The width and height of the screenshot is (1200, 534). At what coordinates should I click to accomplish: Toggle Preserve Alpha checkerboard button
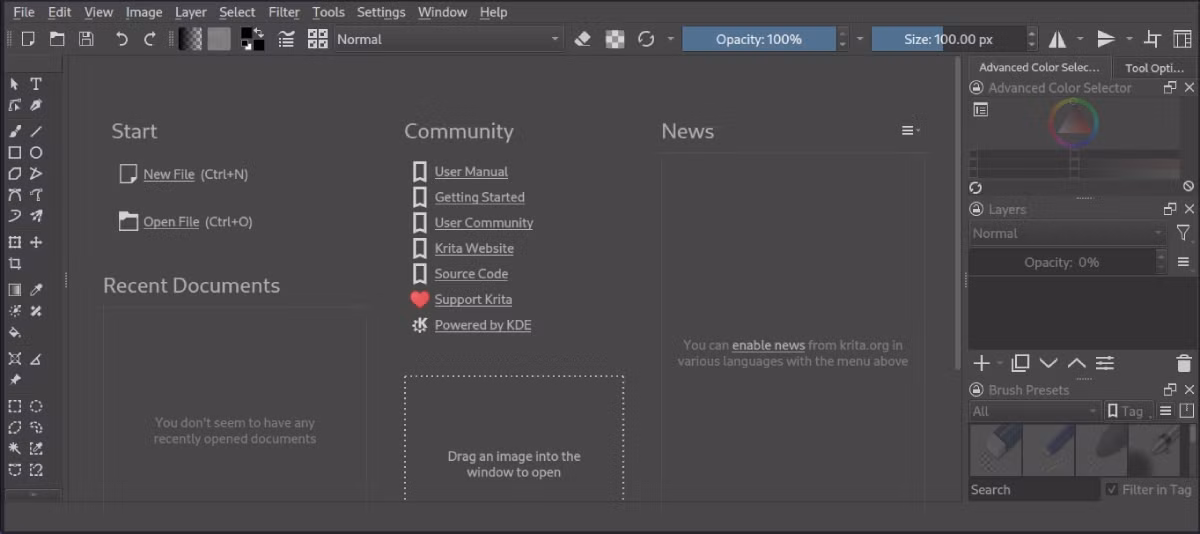[615, 39]
